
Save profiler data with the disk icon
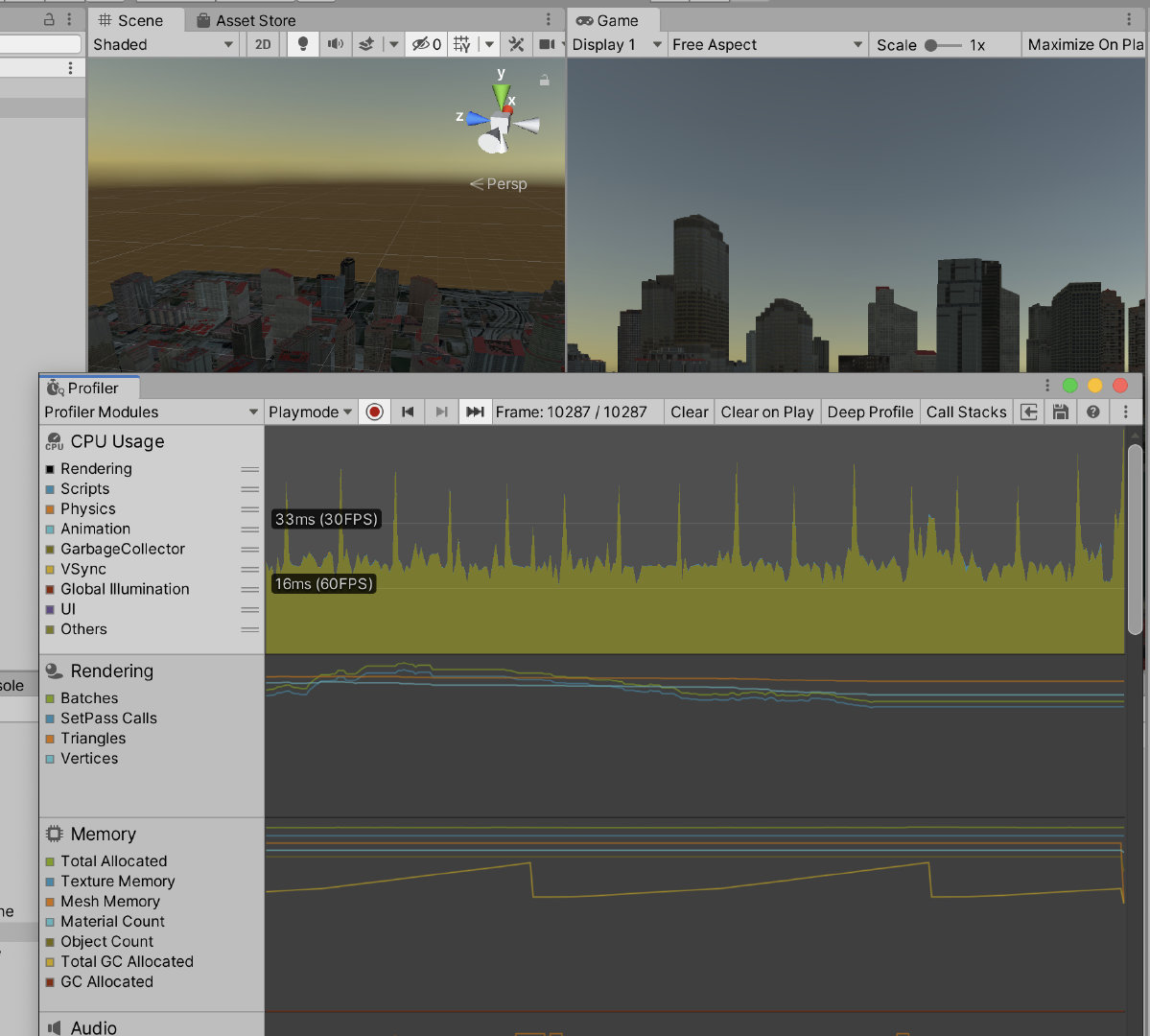(x=1061, y=412)
